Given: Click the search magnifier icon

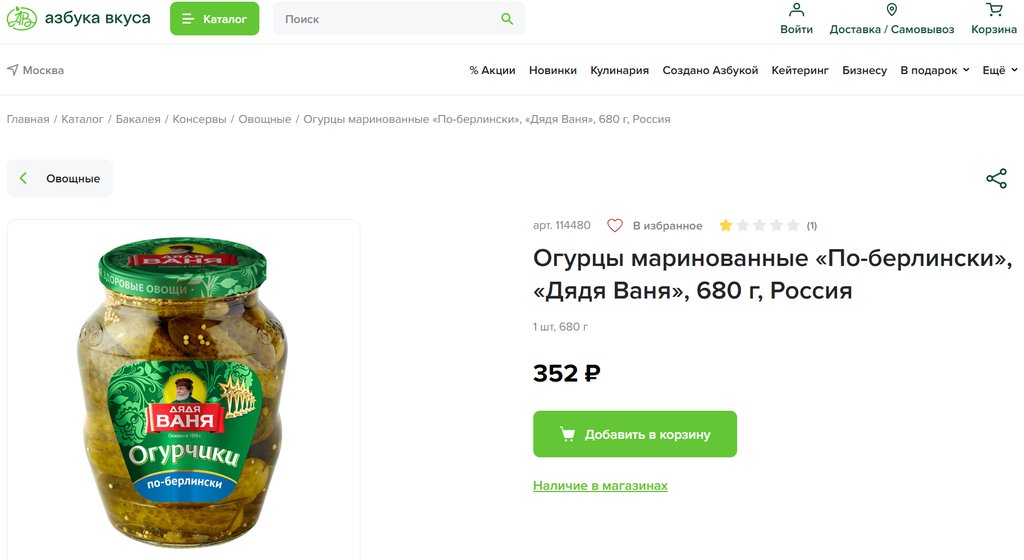Looking at the screenshot, I should pos(507,19).
